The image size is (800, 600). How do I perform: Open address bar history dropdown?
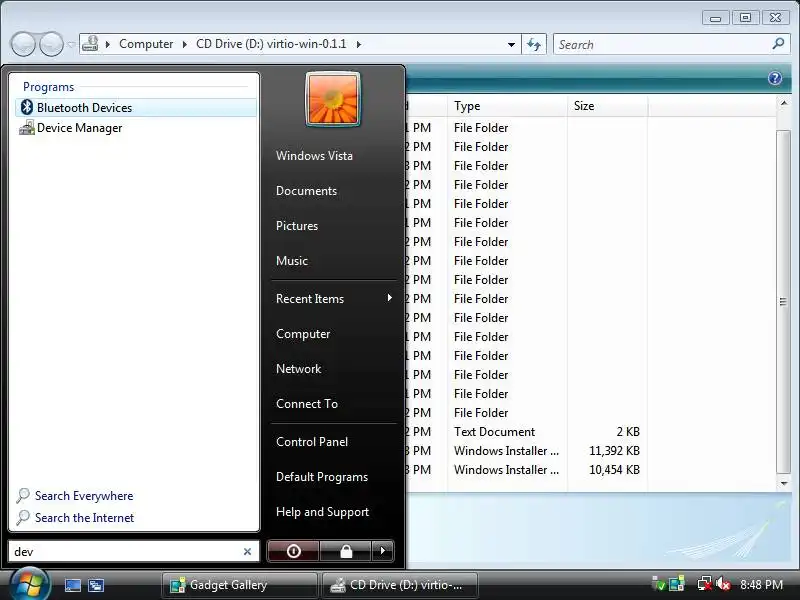click(511, 44)
